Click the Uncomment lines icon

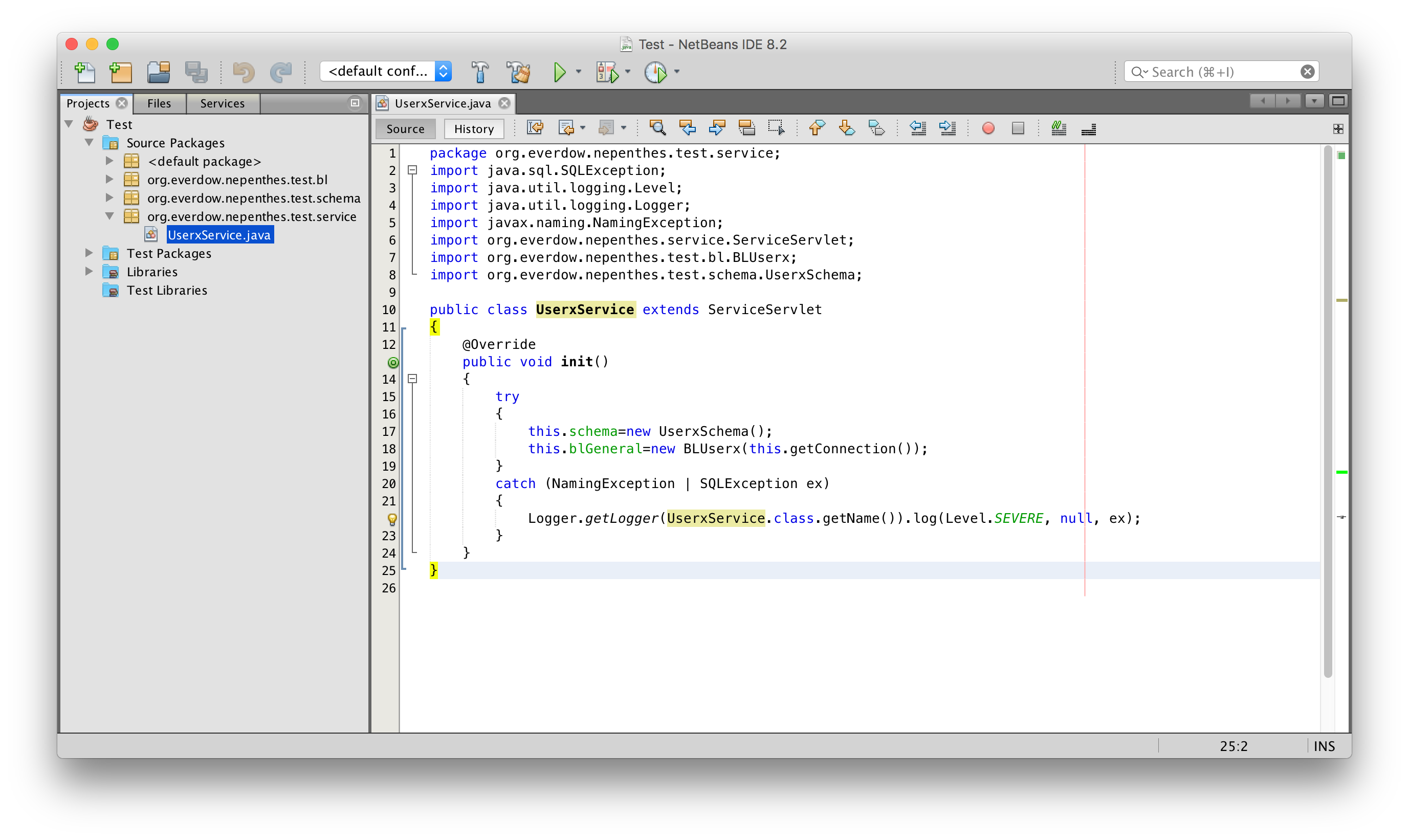click(1089, 129)
